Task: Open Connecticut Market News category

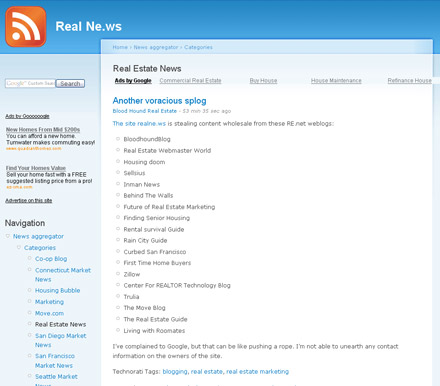Action: tap(63, 275)
